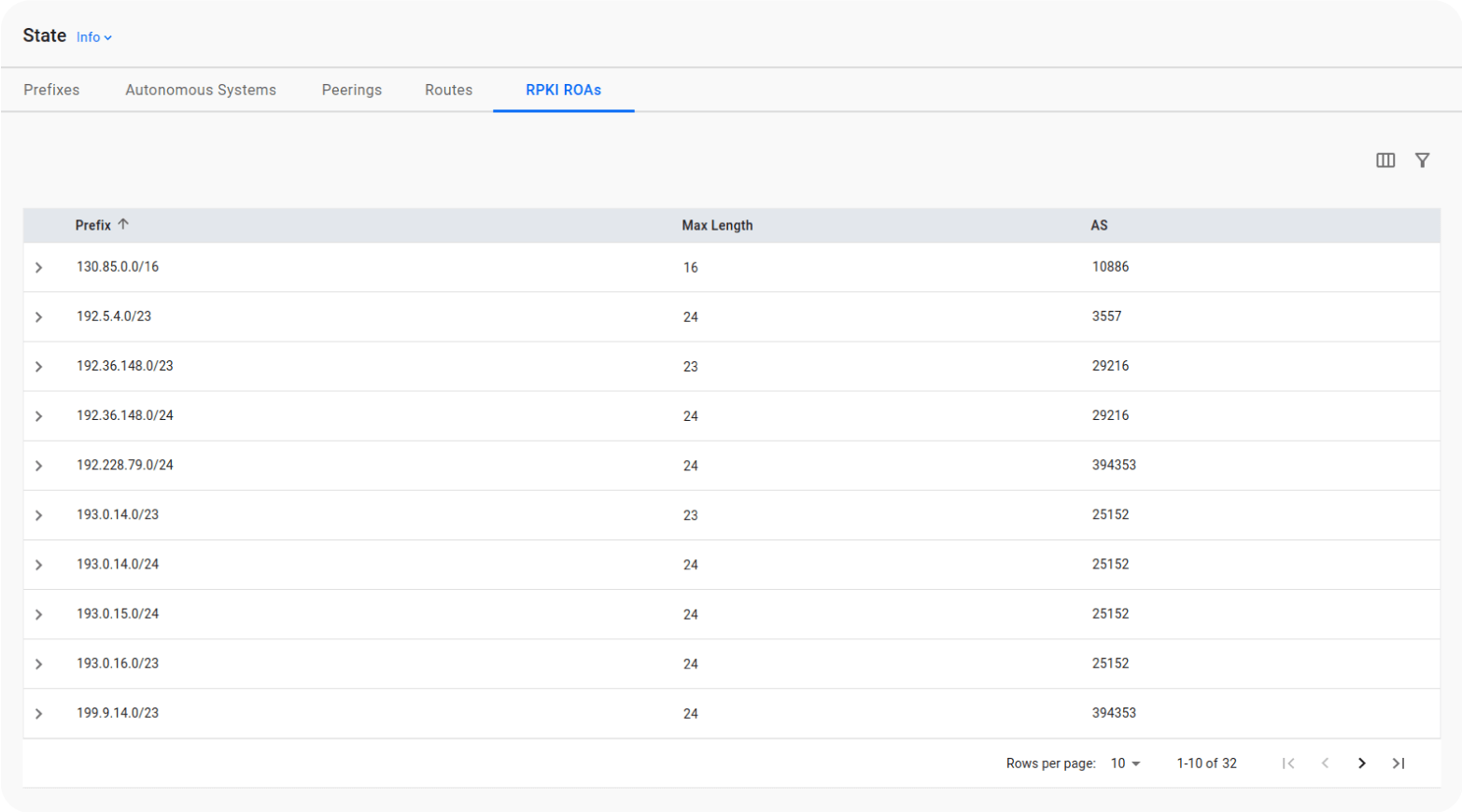
Task: Switch to the Autonomous Systems tab
Action: coord(201,91)
